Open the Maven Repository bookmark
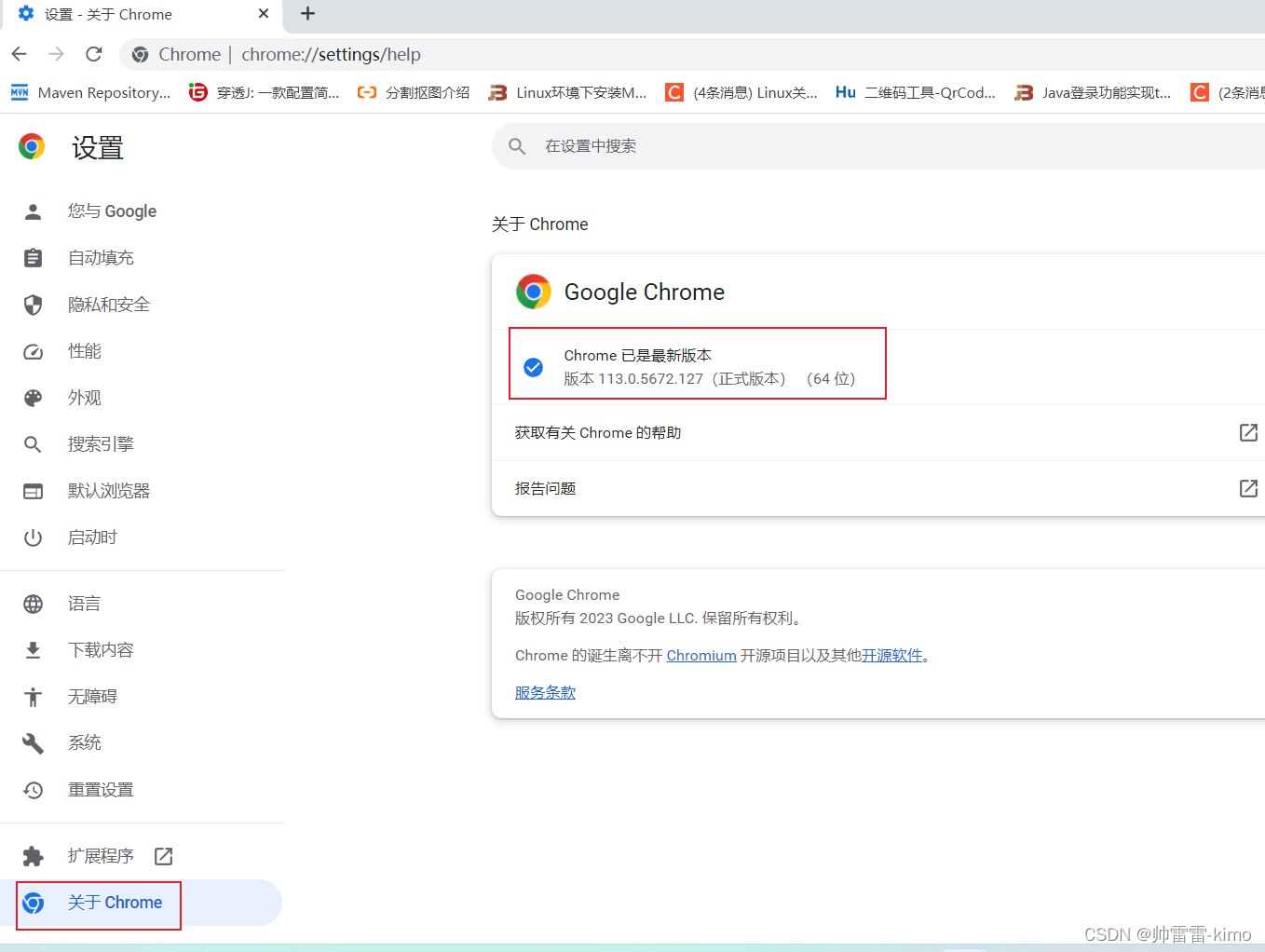The height and width of the screenshot is (952, 1265). 90,92
